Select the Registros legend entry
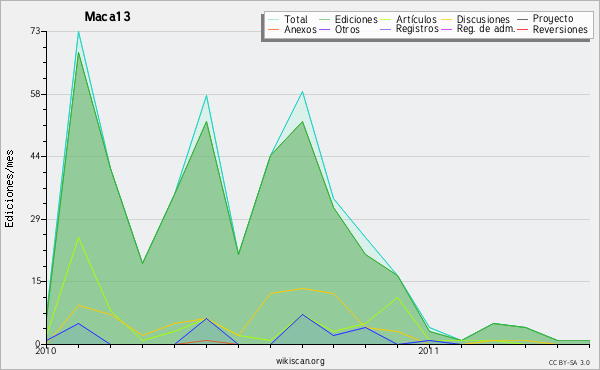The height and width of the screenshot is (370, 600). [417, 29]
